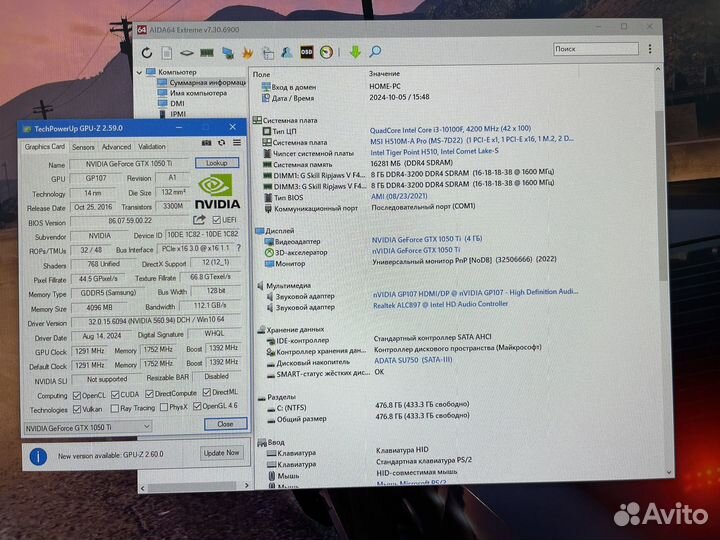Screen dimensions: 720x540
Task: Toggle the PhysX checkbox
Action: [x=164, y=407]
